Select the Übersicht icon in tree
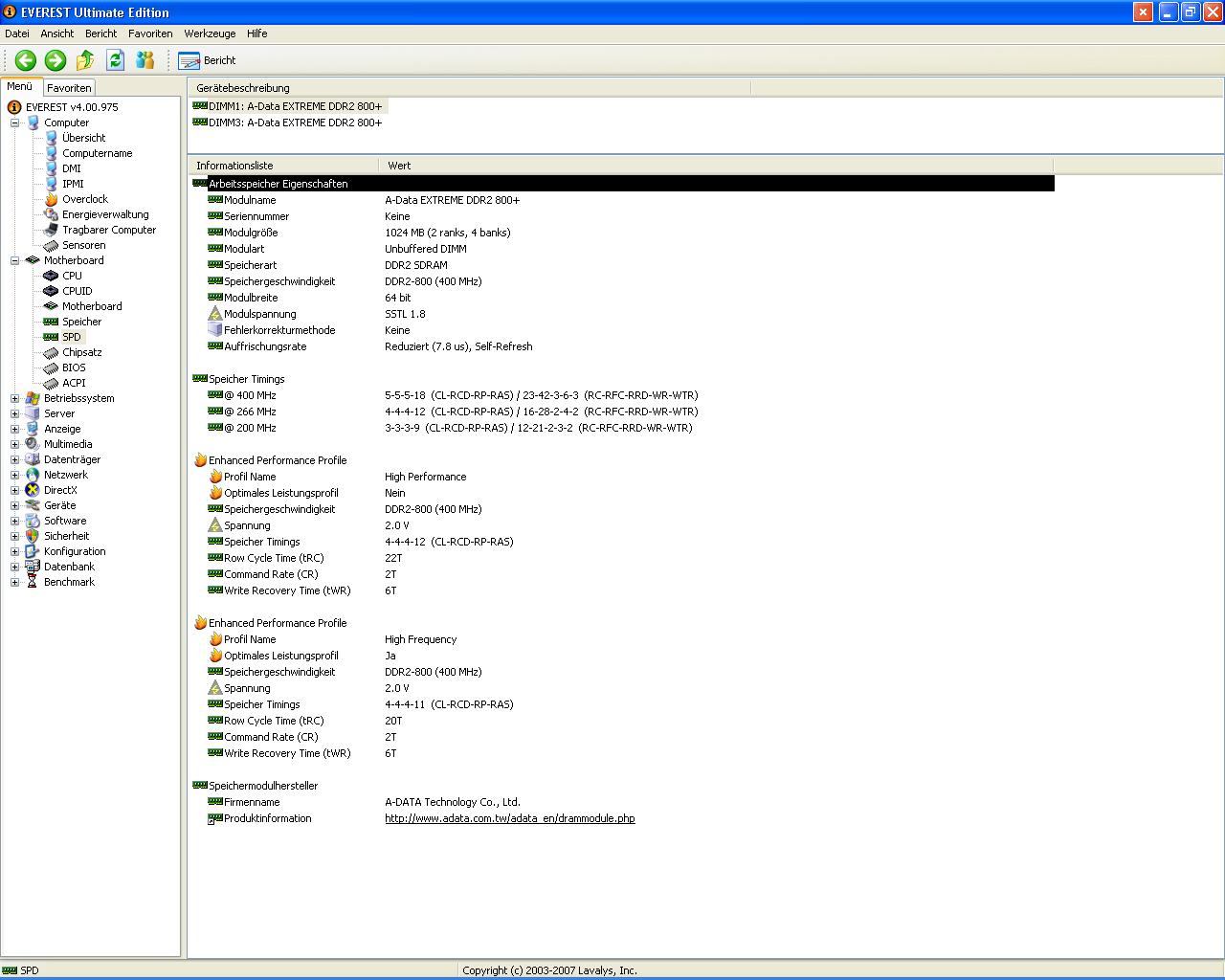 coord(52,138)
